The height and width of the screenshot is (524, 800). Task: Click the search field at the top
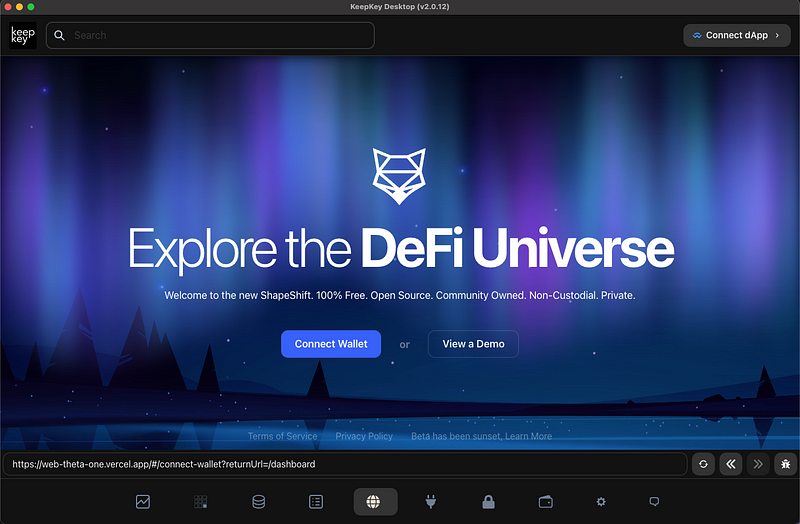coord(210,35)
